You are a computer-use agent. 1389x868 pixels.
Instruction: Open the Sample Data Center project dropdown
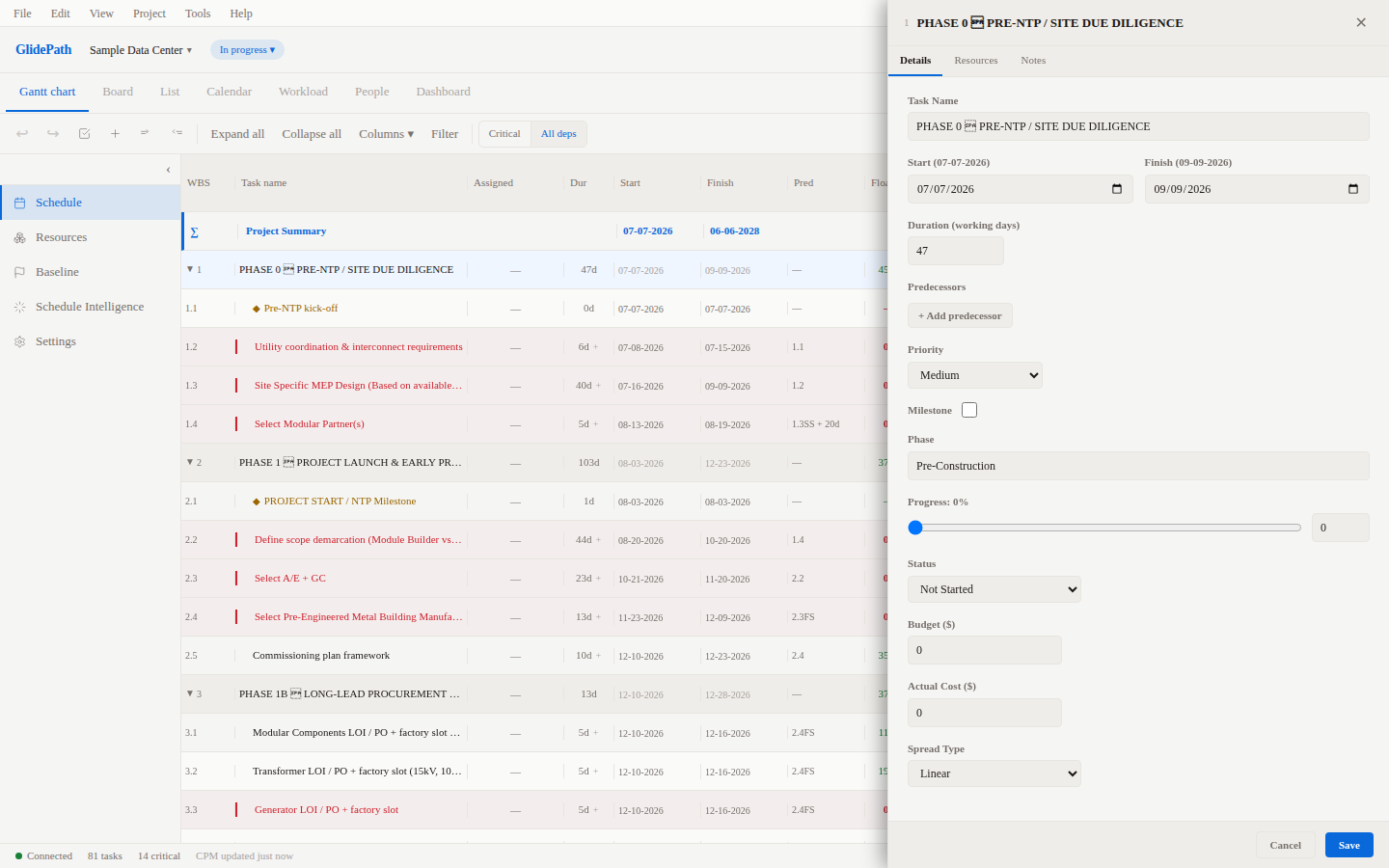tap(141, 50)
